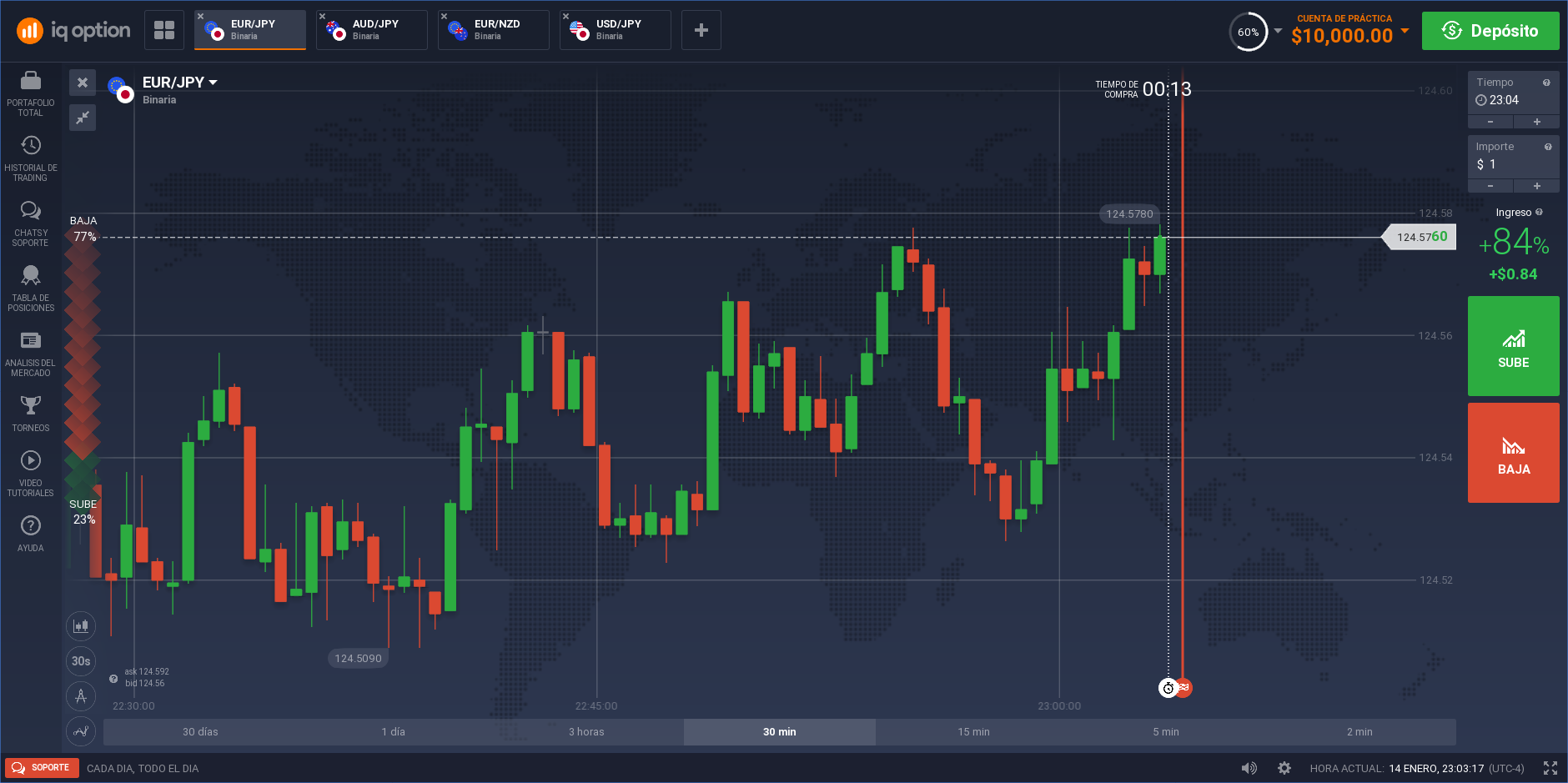Select the 30 días timeframe

pyautogui.click(x=200, y=732)
